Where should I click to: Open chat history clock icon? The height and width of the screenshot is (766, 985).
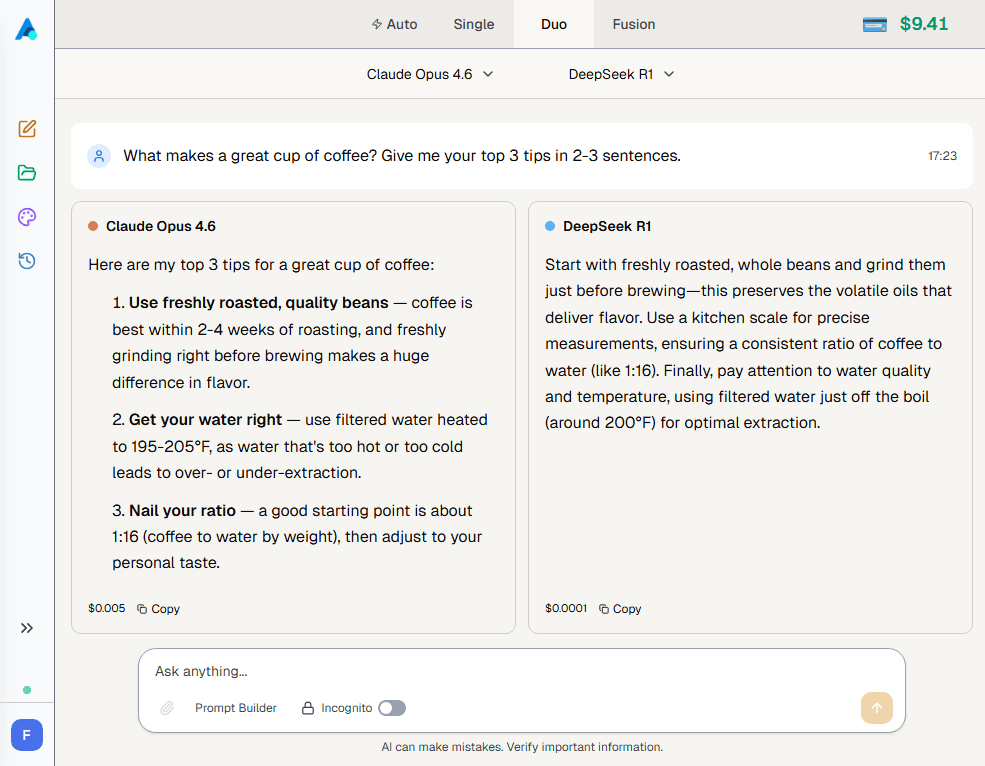point(27,261)
